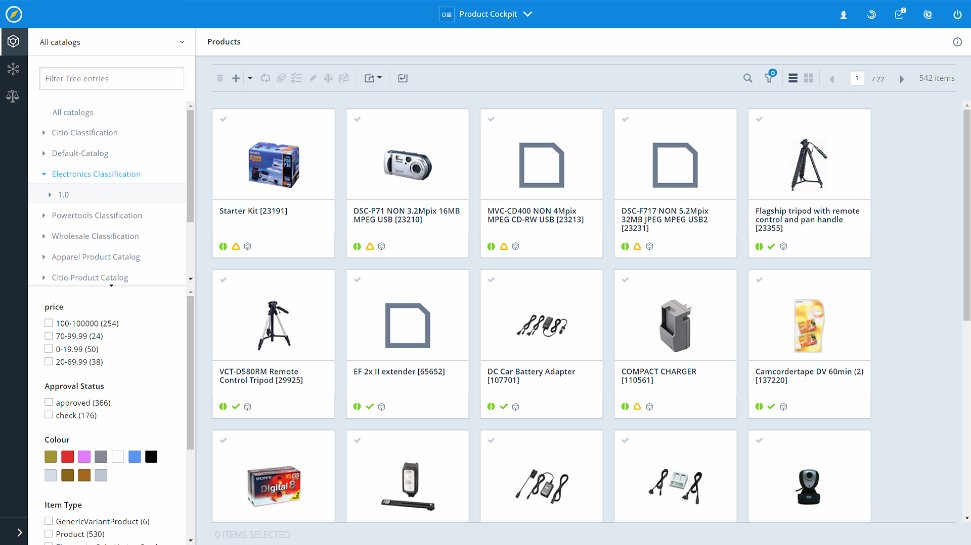971x545 pixels.
Task: Open the snowflake sidebar icon
Action: coord(14,69)
